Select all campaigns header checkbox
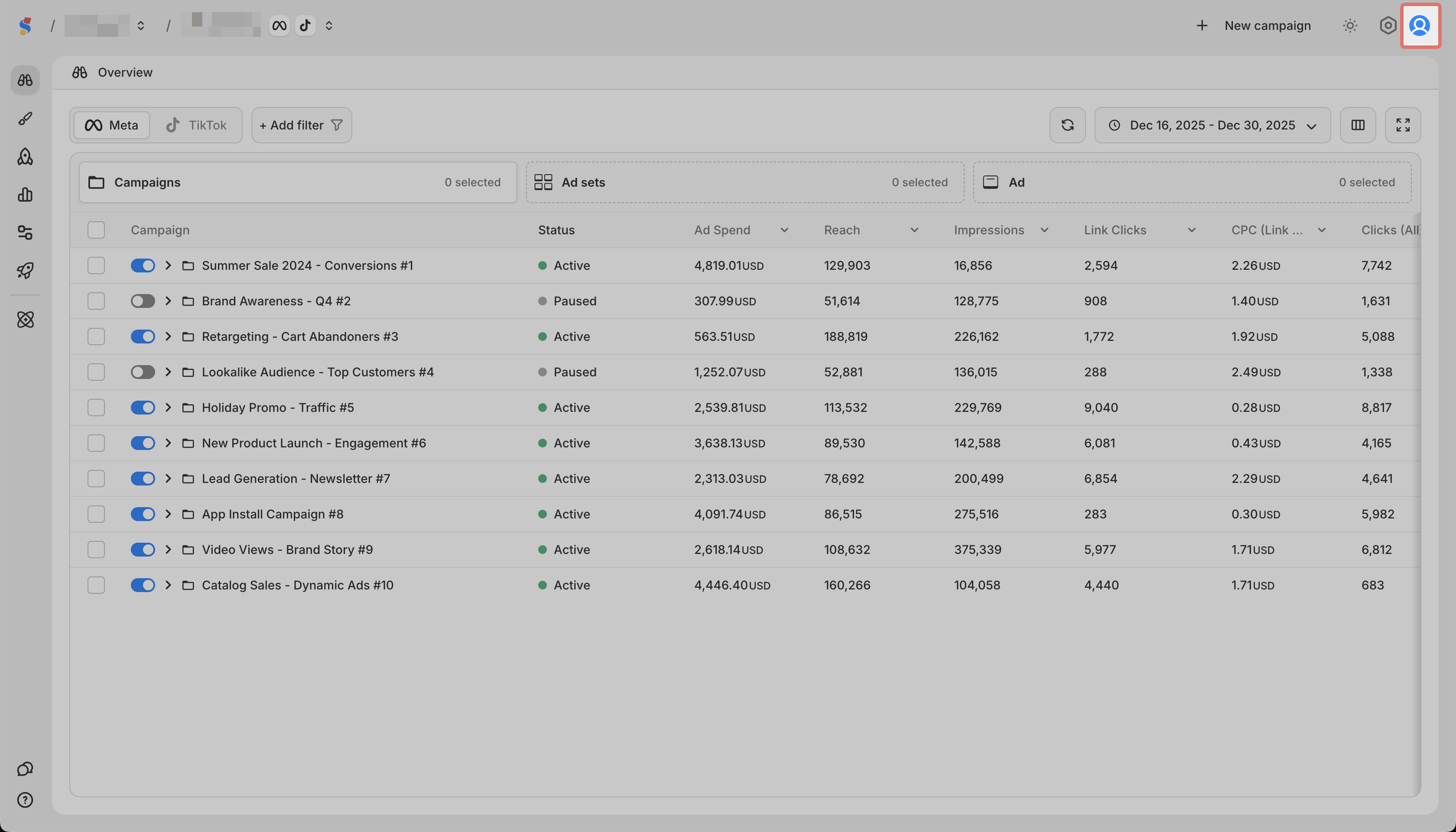1456x832 pixels. pyautogui.click(x=96, y=230)
